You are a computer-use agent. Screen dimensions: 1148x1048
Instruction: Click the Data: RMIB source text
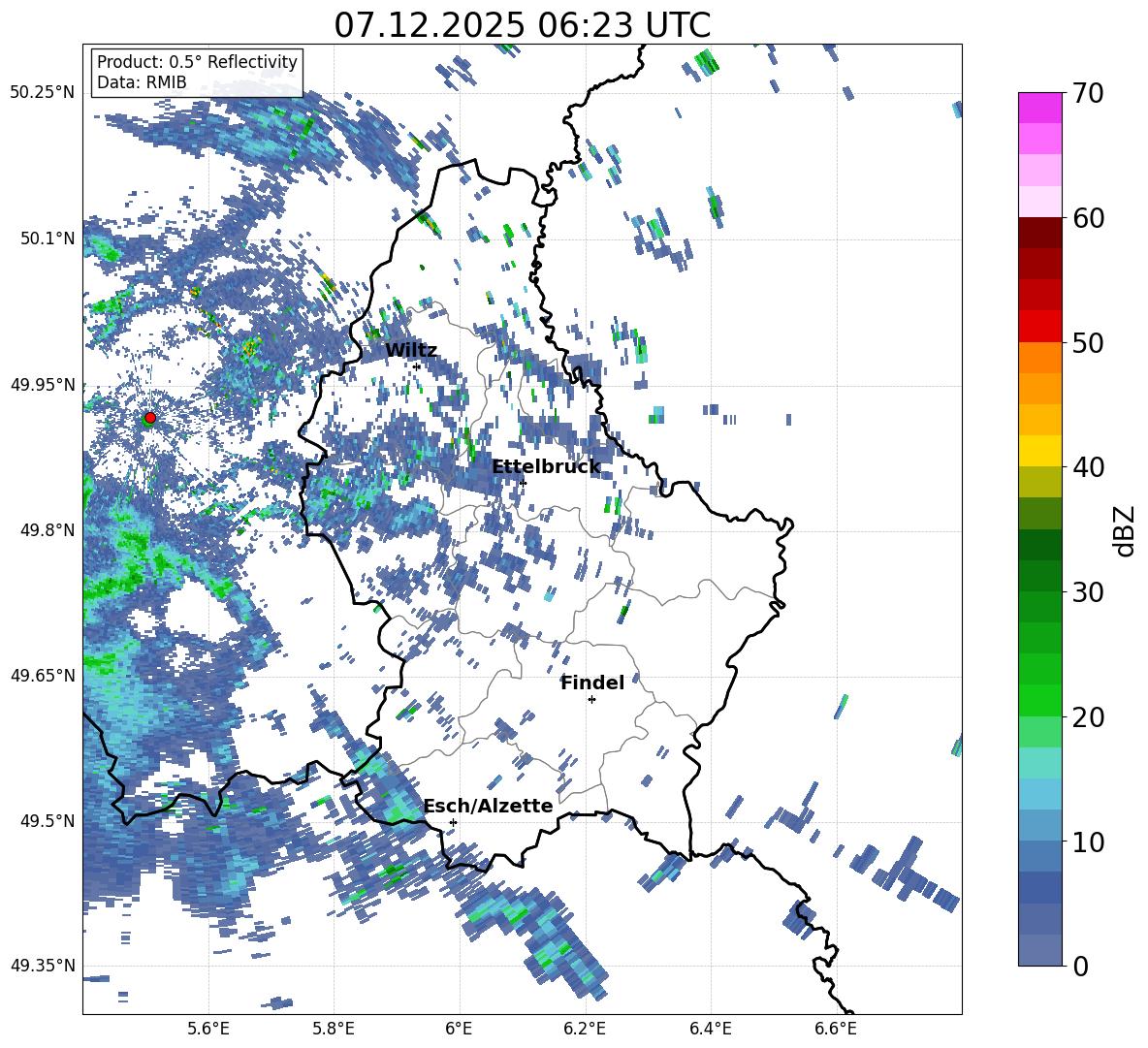point(142,82)
